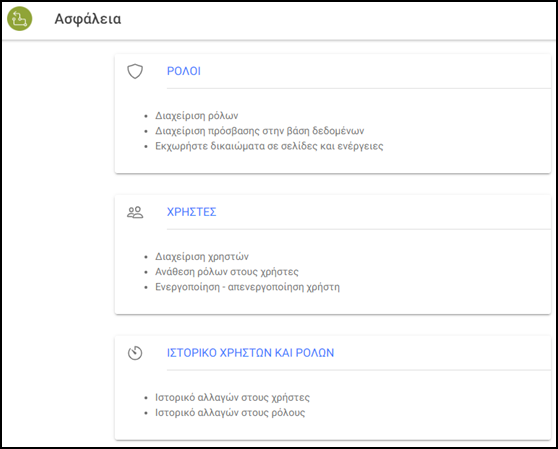Click Ανάθεση ρόλων στους χρήστες text
The height and width of the screenshot is (449, 558).
point(227,272)
